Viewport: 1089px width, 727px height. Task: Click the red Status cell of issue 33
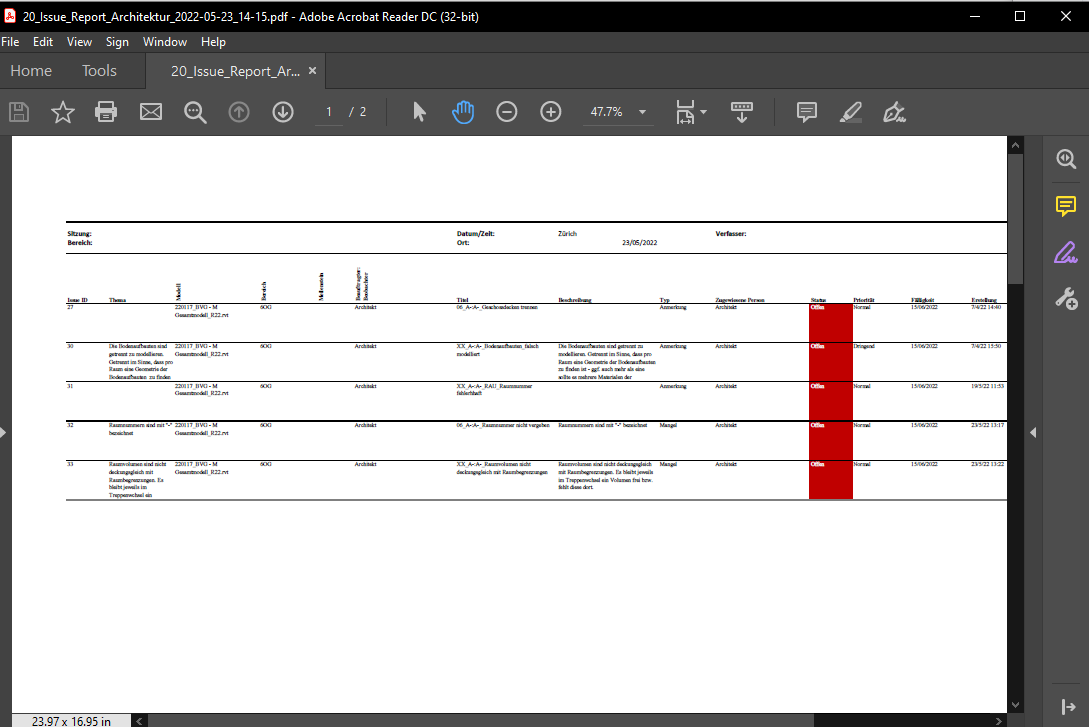click(831, 480)
